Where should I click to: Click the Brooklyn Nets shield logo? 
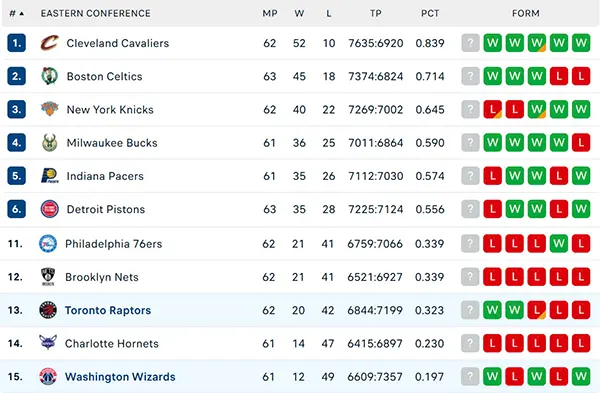pyautogui.click(x=48, y=277)
